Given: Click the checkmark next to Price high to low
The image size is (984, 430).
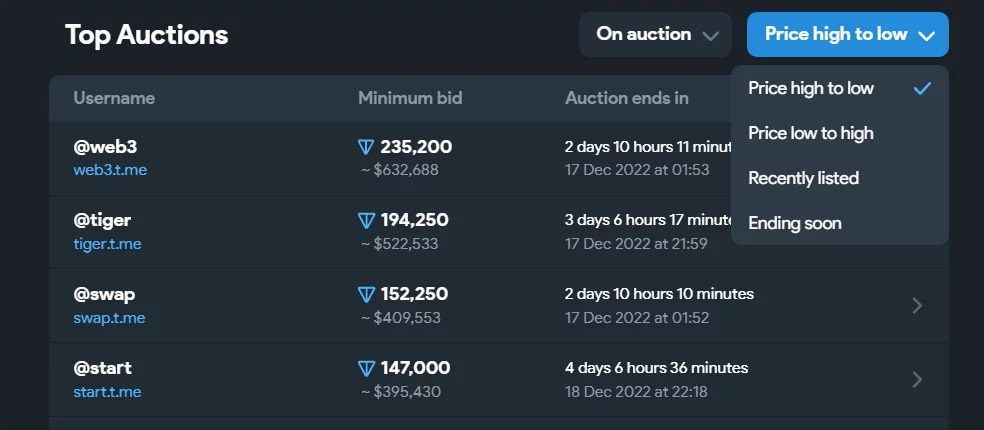Looking at the screenshot, I should coord(922,89).
